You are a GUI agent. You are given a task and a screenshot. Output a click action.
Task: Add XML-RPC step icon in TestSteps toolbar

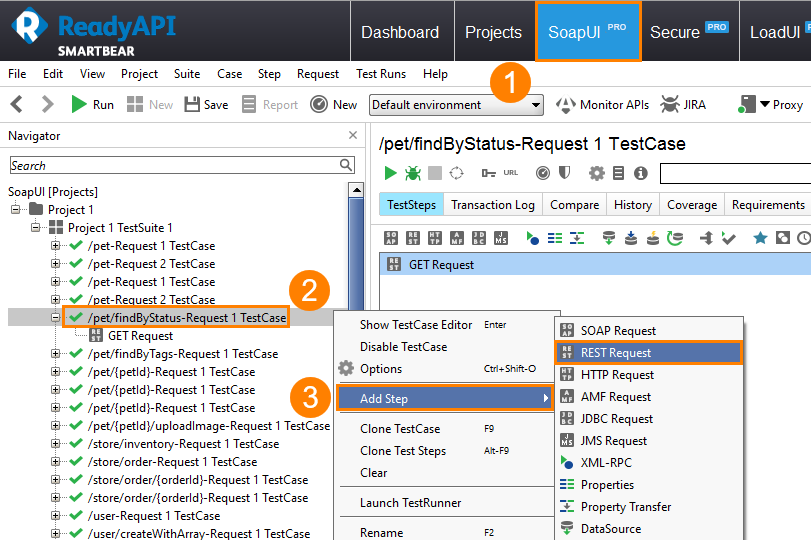coord(533,238)
